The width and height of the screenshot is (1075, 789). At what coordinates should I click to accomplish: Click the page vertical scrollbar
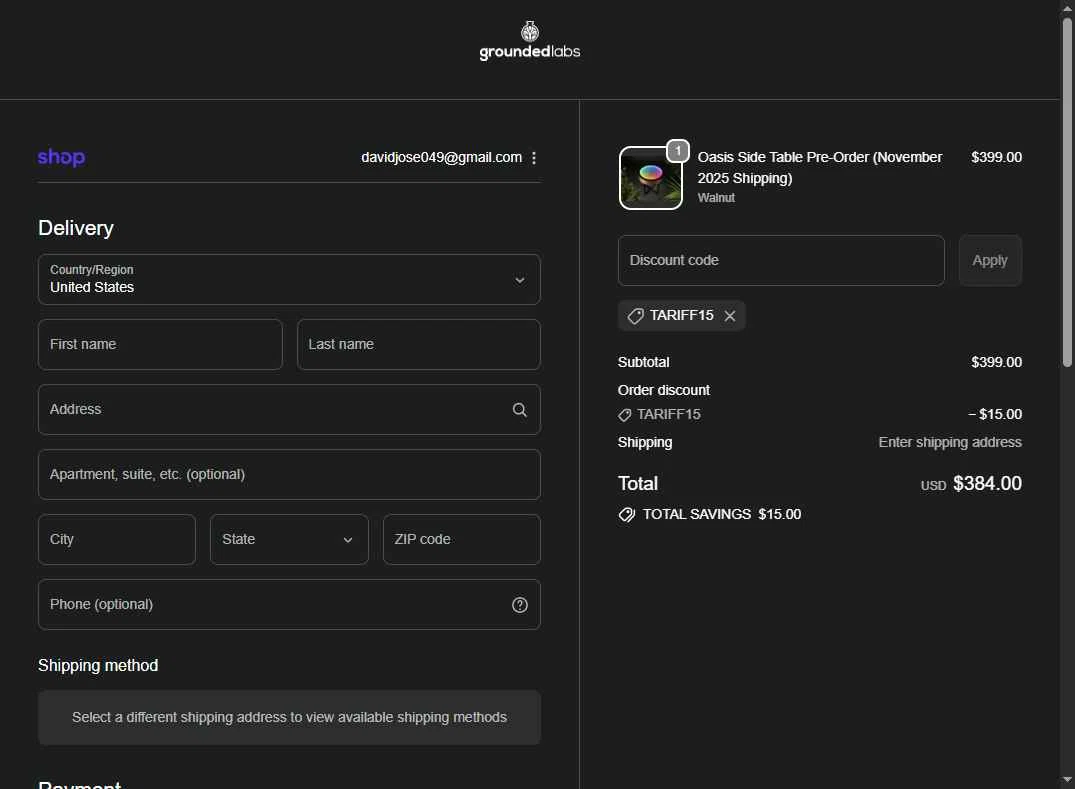(1067, 192)
